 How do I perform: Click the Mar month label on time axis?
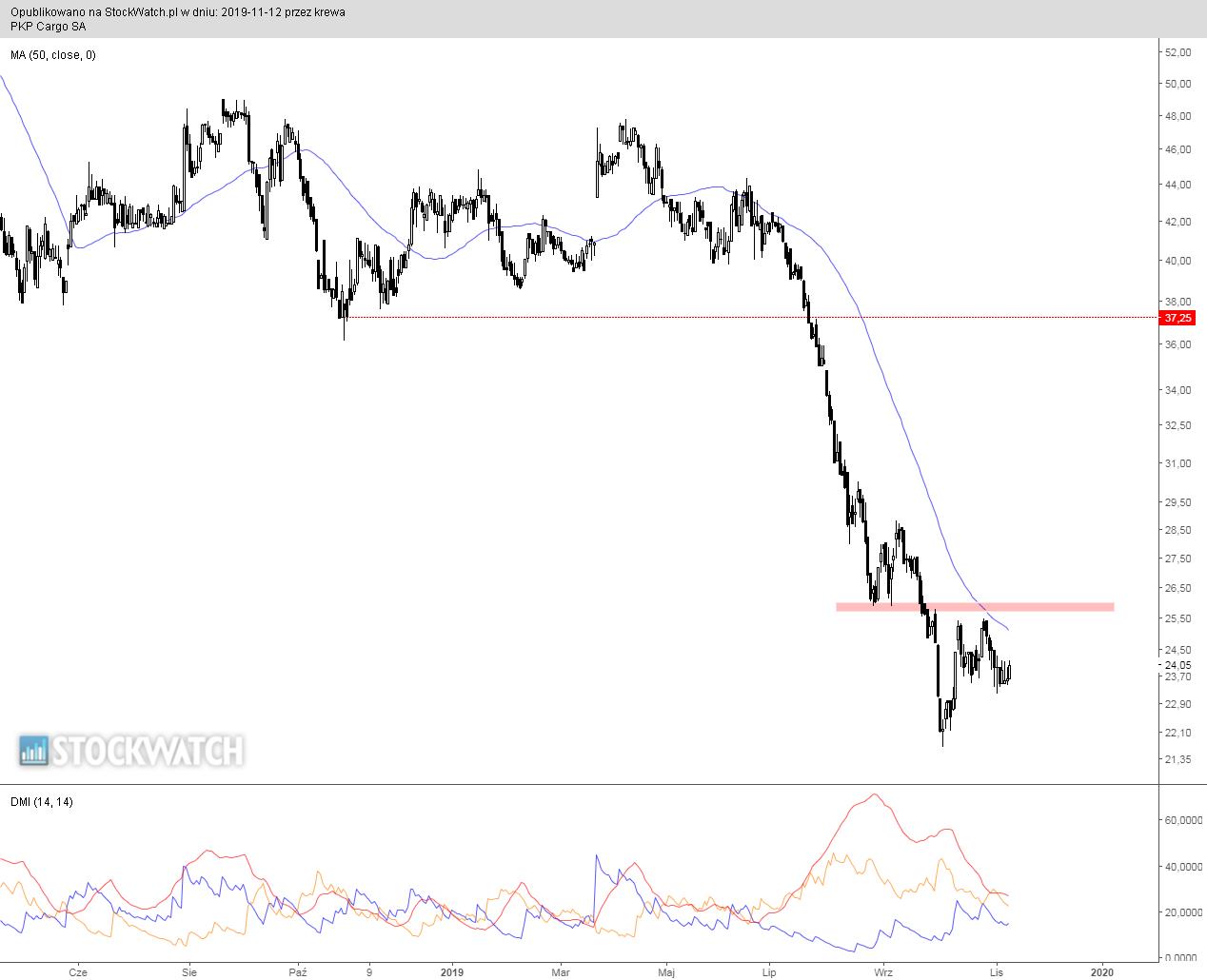pos(561,972)
